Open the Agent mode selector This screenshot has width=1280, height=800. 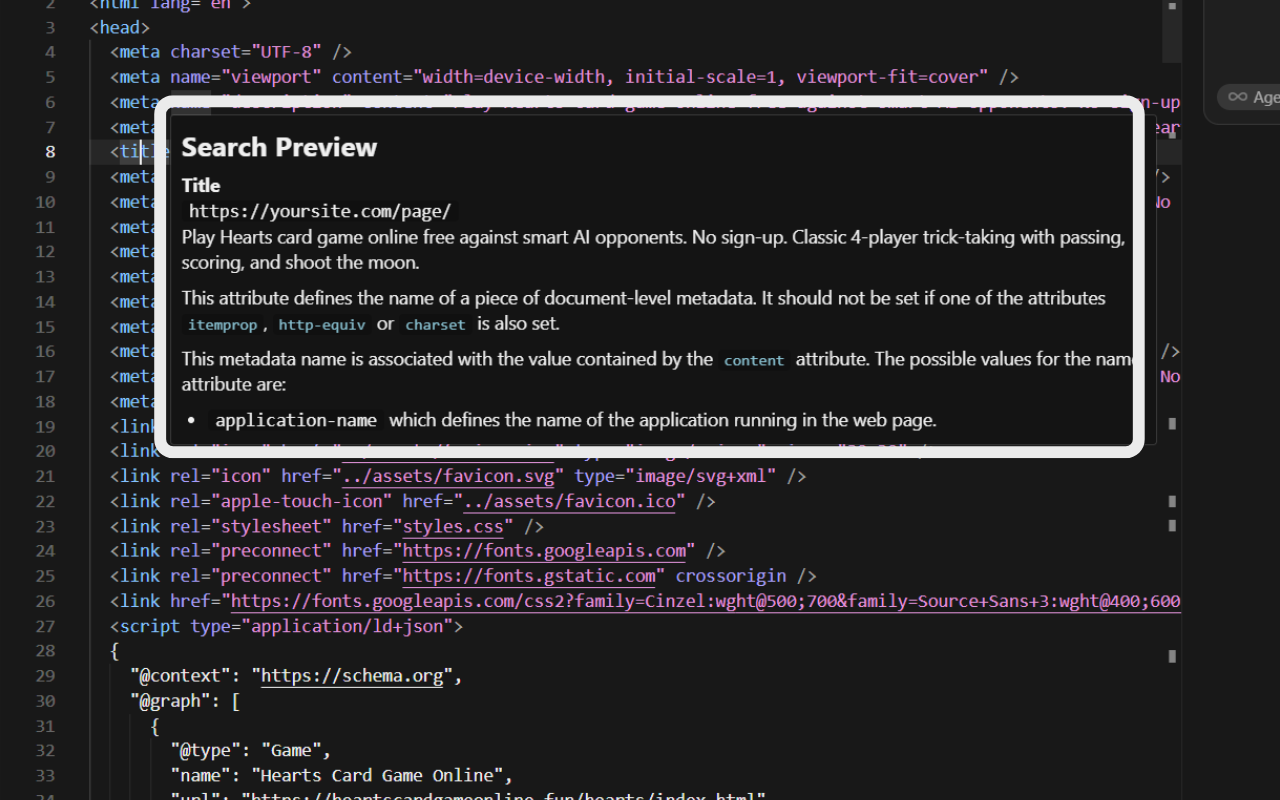tap(1250, 97)
